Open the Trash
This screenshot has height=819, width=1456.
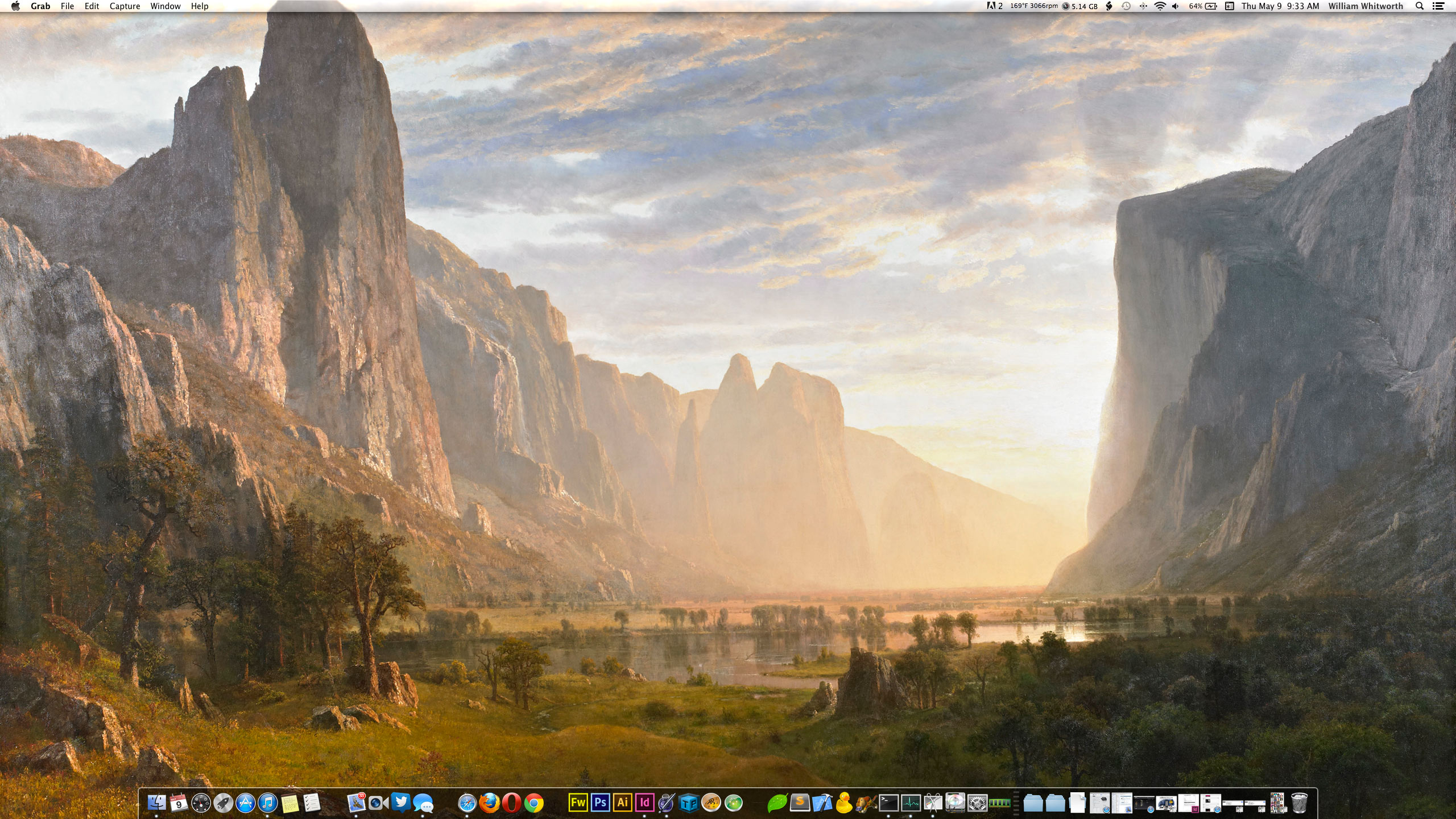pyautogui.click(x=1300, y=803)
